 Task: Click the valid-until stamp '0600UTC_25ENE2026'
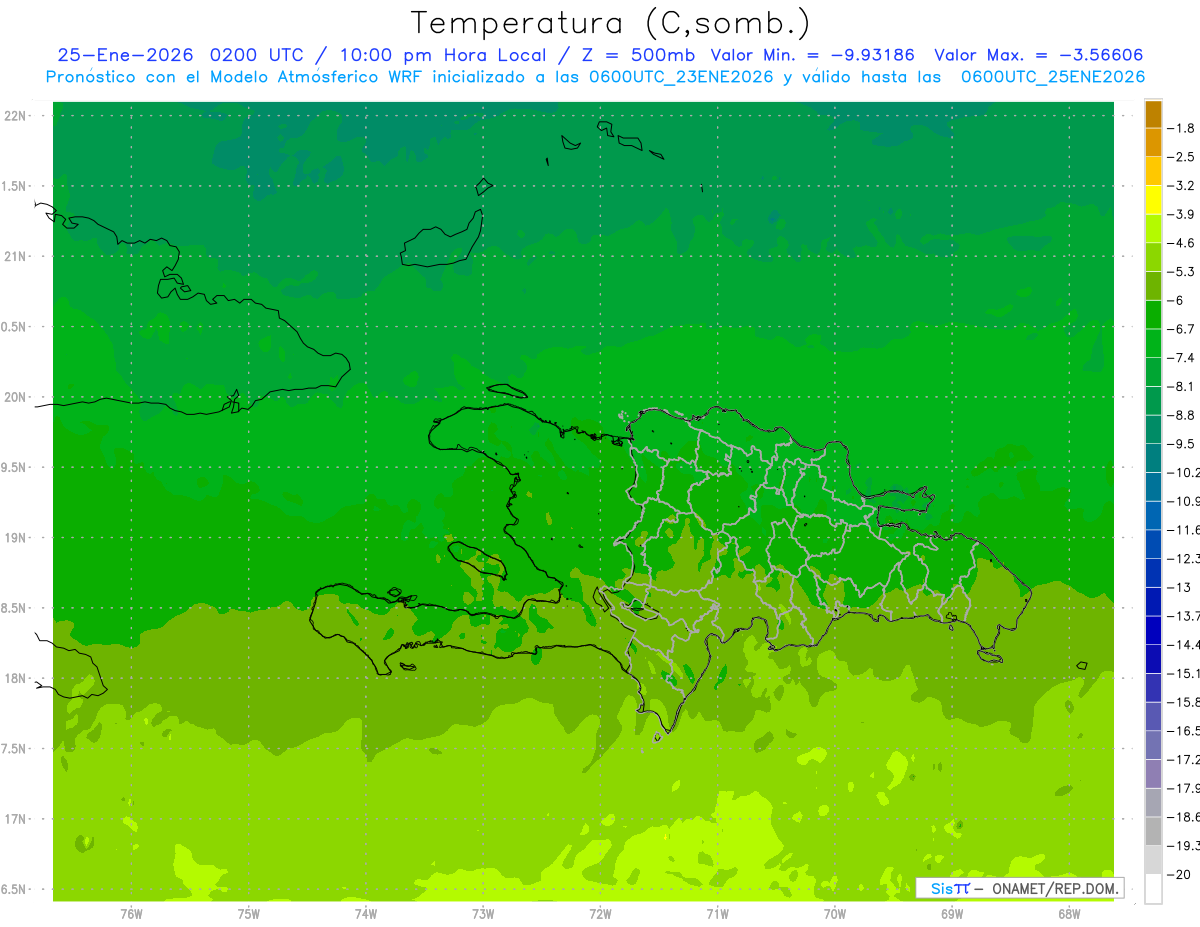click(1053, 77)
